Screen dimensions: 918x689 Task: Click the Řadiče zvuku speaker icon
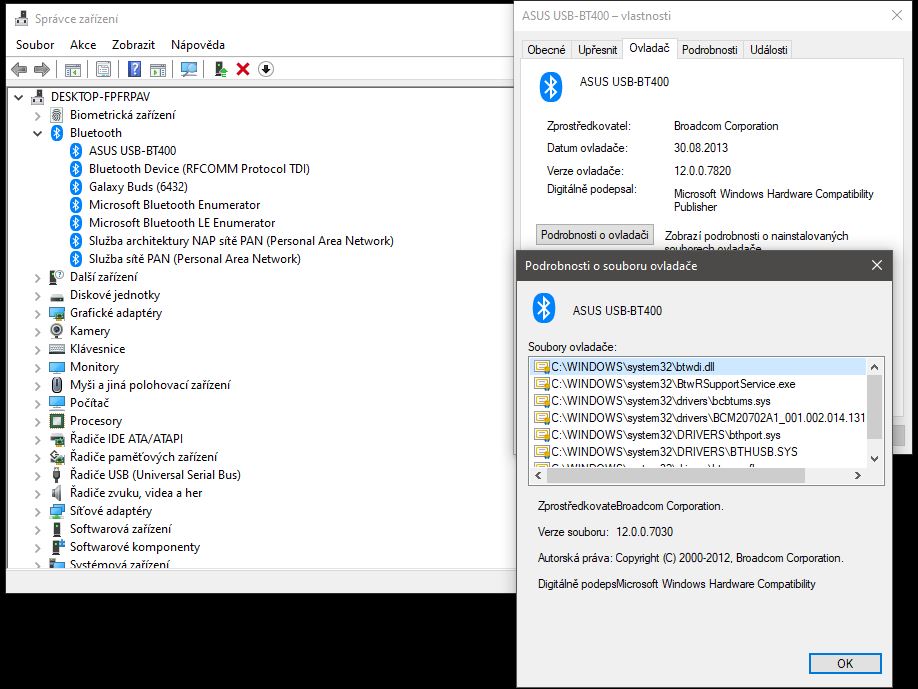click(57, 493)
